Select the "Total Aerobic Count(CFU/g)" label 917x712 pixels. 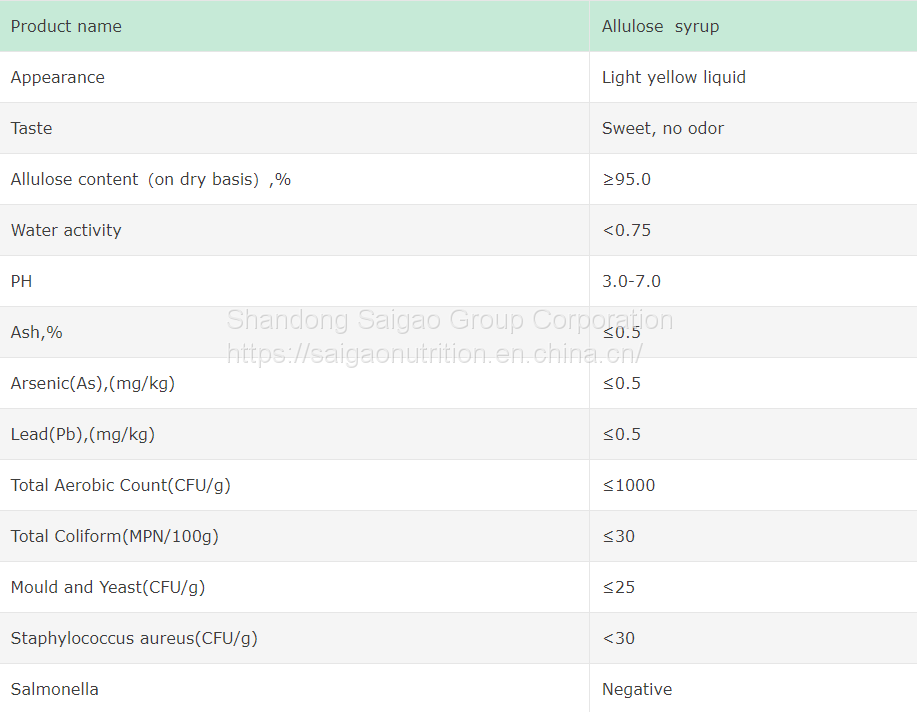121,486
